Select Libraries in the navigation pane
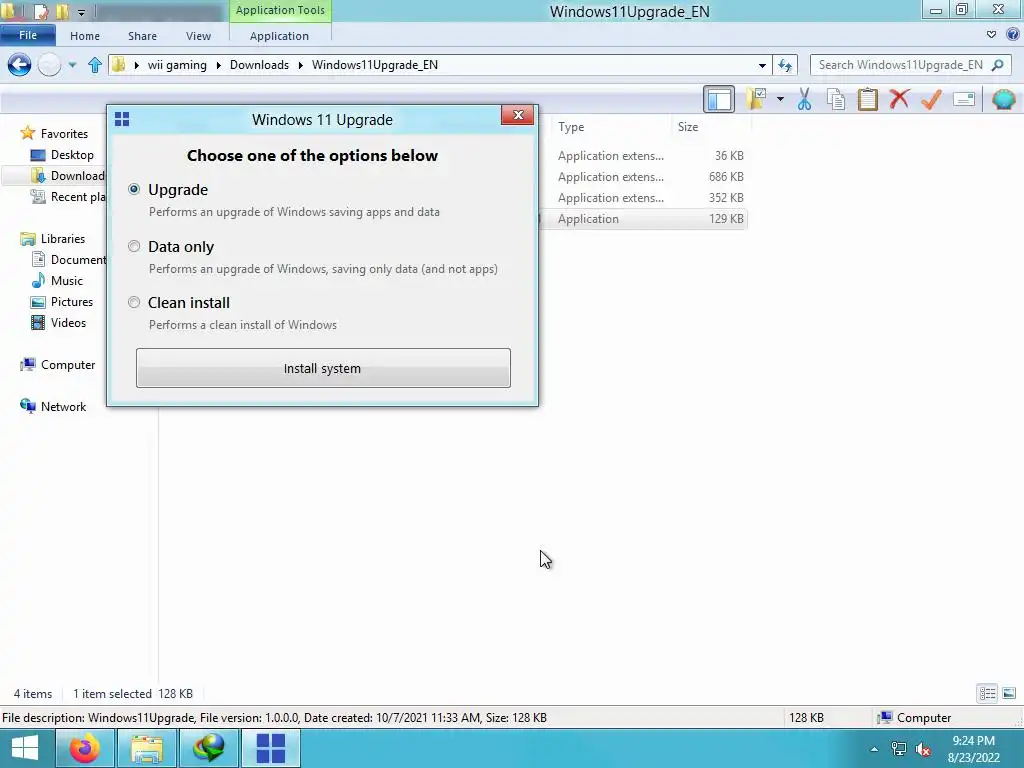The height and width of the screenshot is (768, 1024). click(x=63, y=238)
